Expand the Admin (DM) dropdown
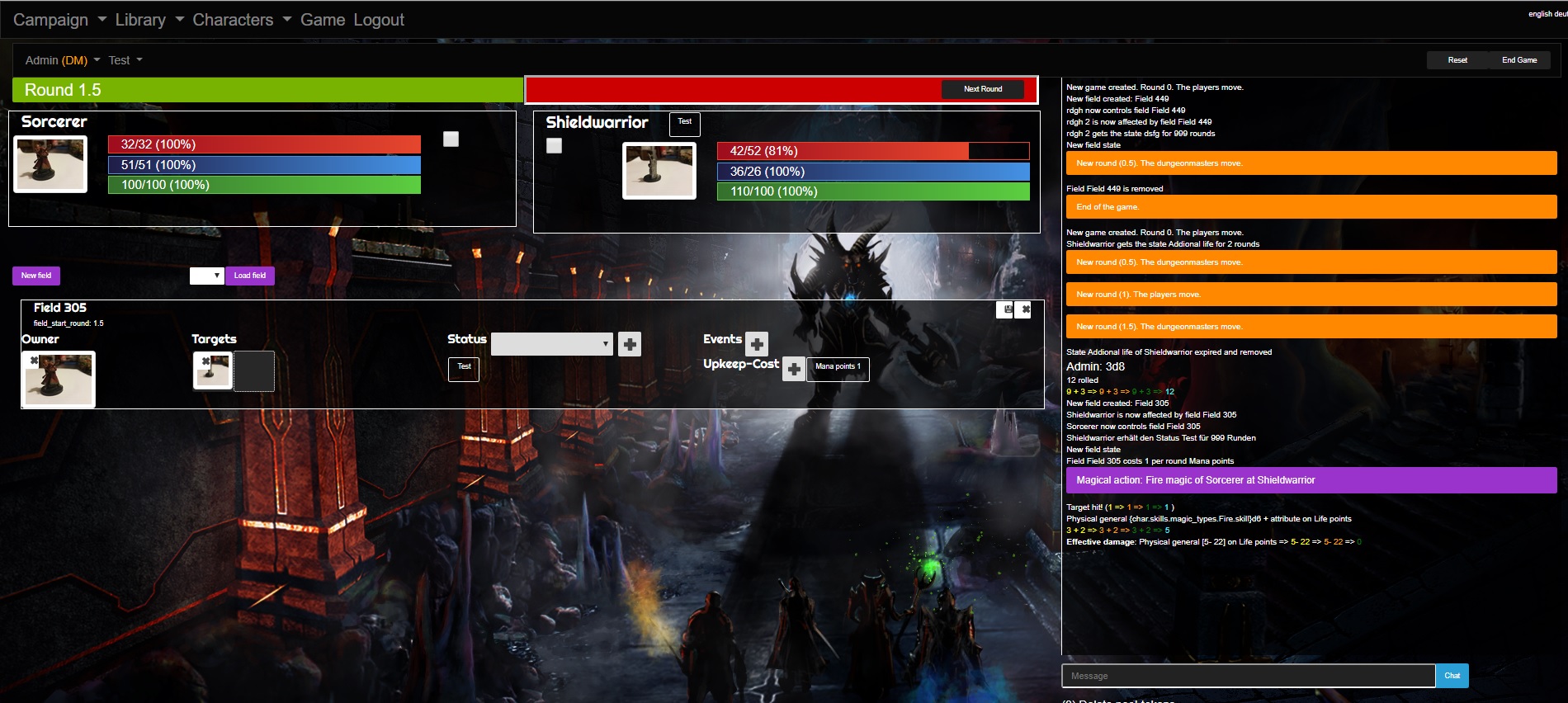This screenshot has height=703, width=1568. point(62,60)
